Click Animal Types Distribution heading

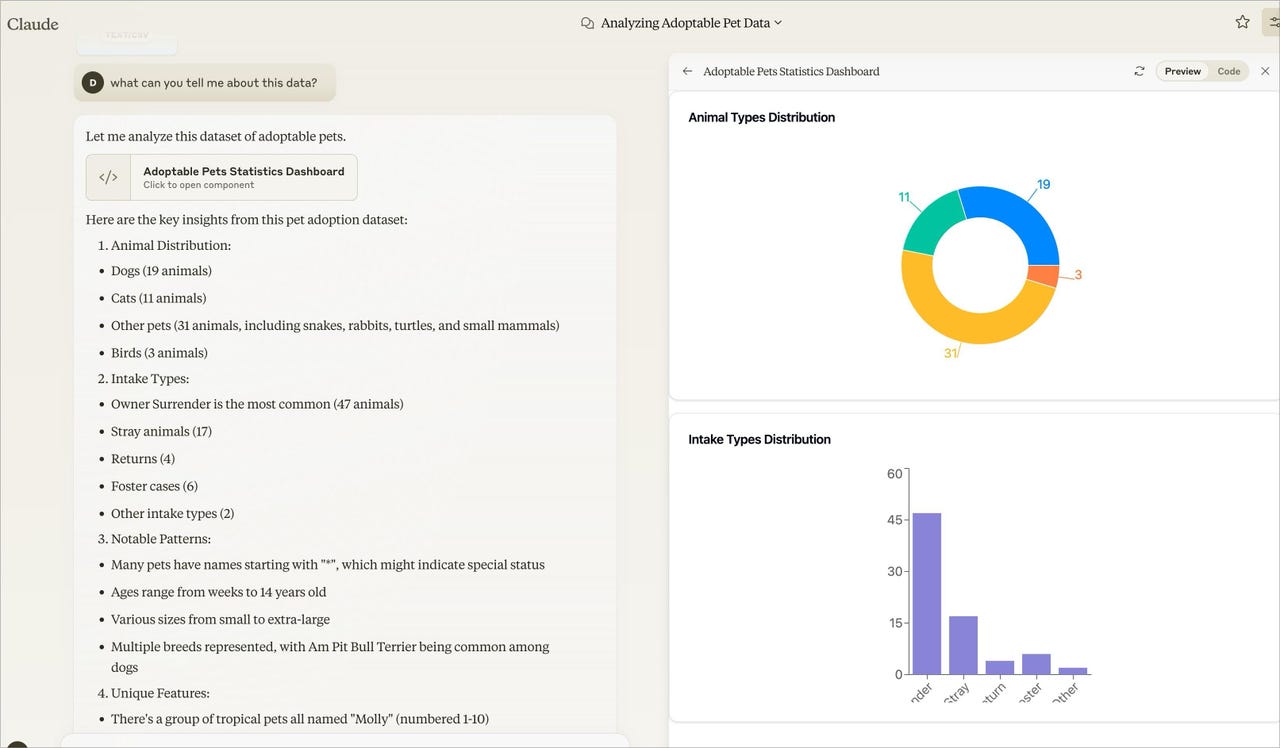click(x=761, y=117)
